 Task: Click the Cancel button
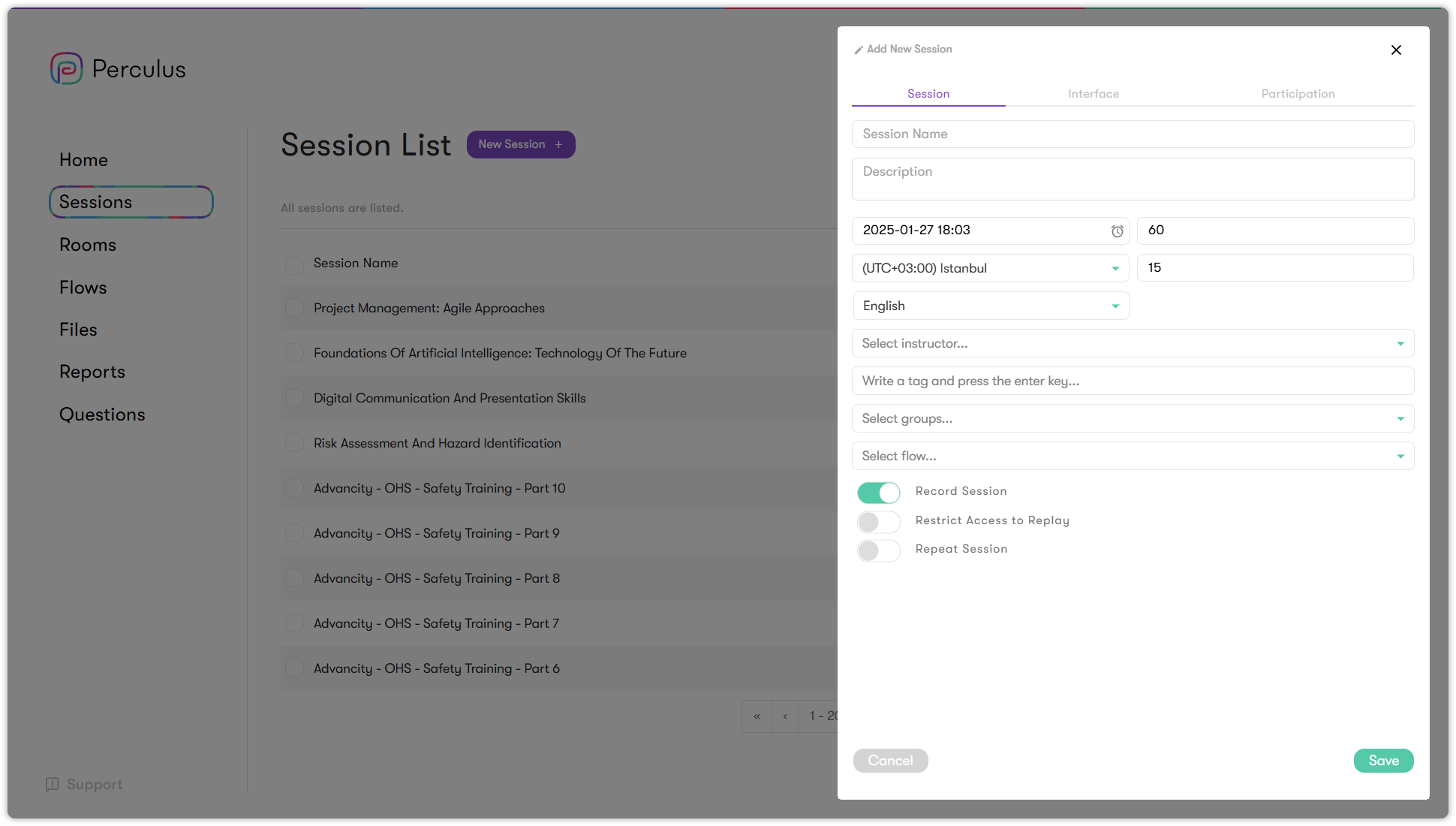pyautogui.click(x=890, y=761)
